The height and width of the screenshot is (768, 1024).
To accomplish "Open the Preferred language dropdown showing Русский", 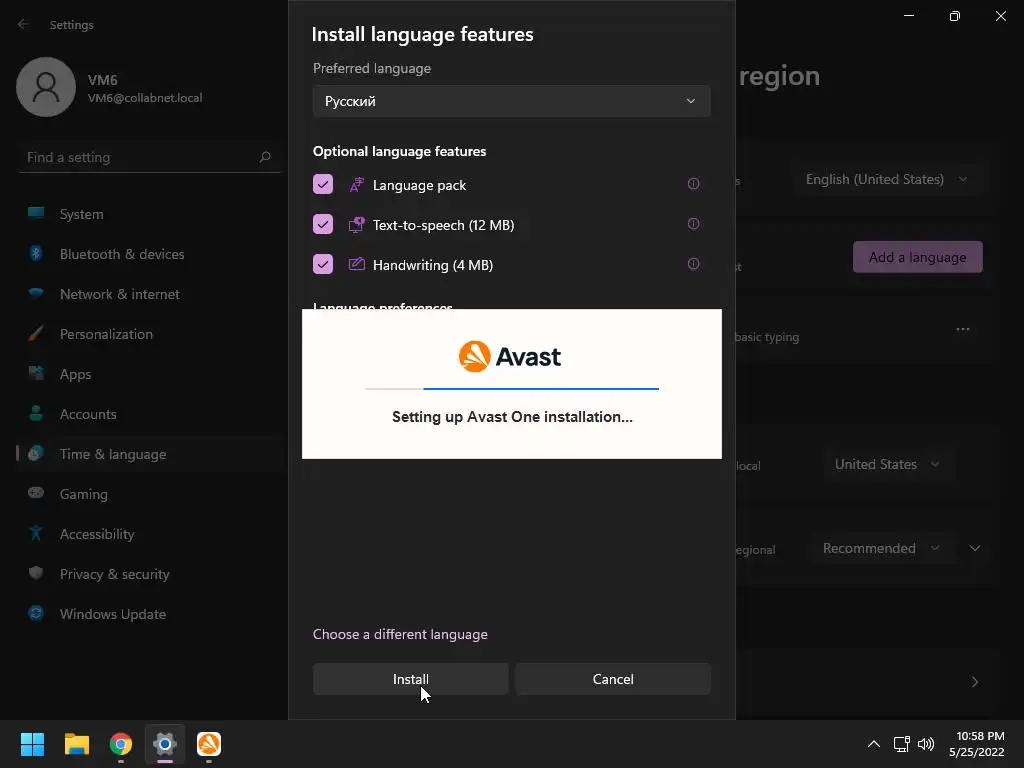I will (511, 101).
